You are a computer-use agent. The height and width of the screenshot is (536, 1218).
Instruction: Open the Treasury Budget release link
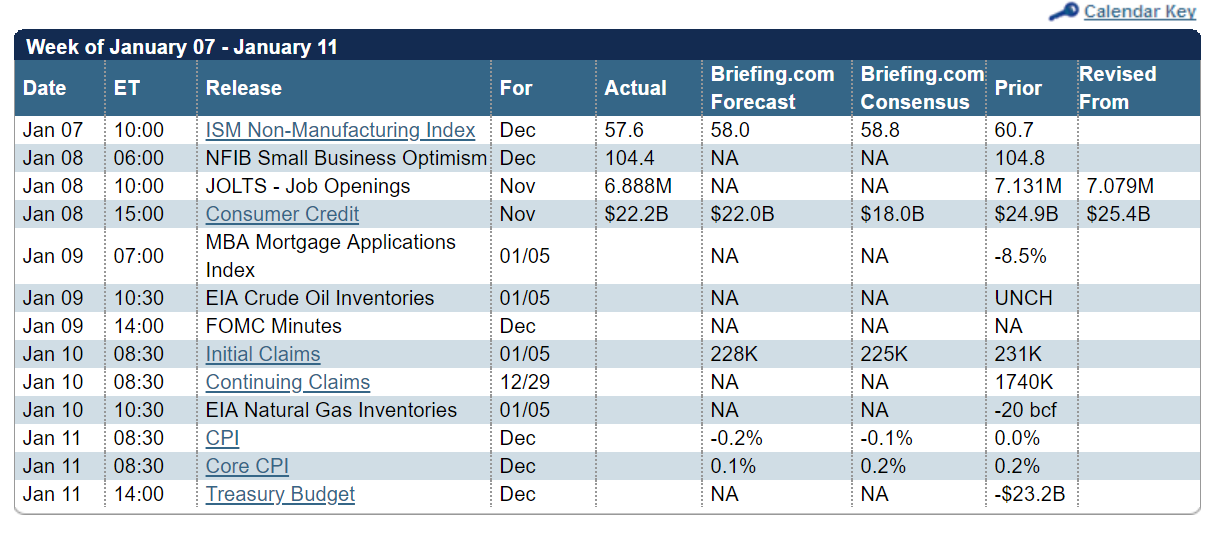280,494
